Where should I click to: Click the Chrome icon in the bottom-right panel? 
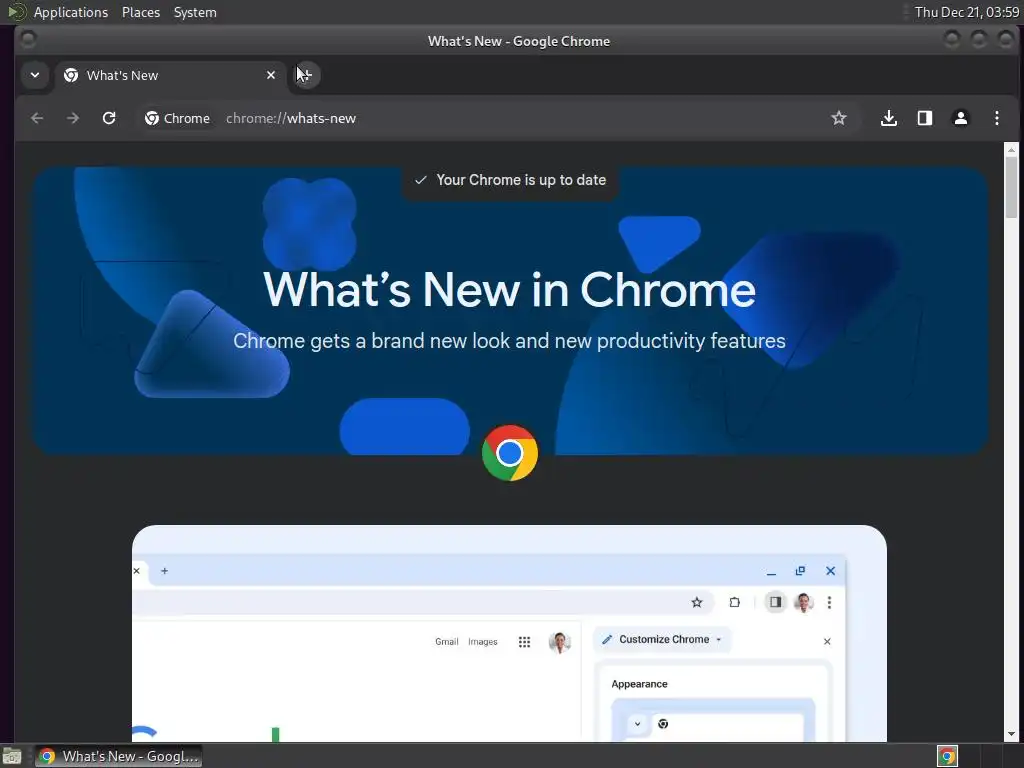pos(947,756)
